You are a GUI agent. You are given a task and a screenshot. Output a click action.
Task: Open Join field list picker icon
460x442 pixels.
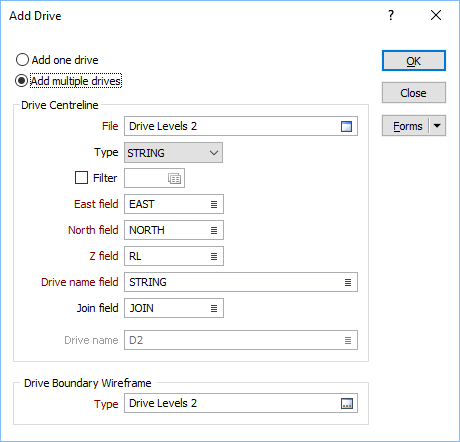click(x=214, y=308)
